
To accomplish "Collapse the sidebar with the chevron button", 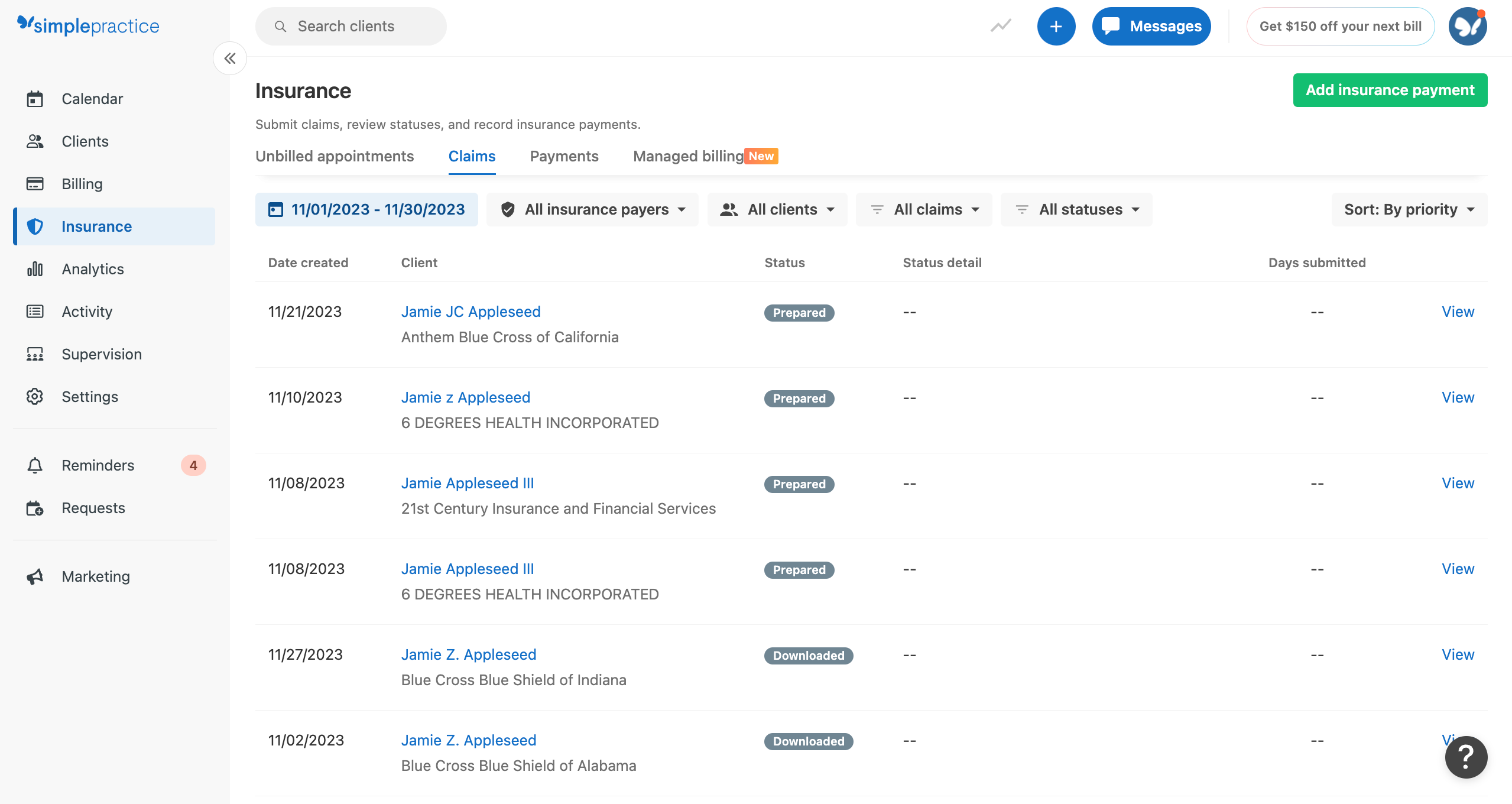I will point(230,58).
